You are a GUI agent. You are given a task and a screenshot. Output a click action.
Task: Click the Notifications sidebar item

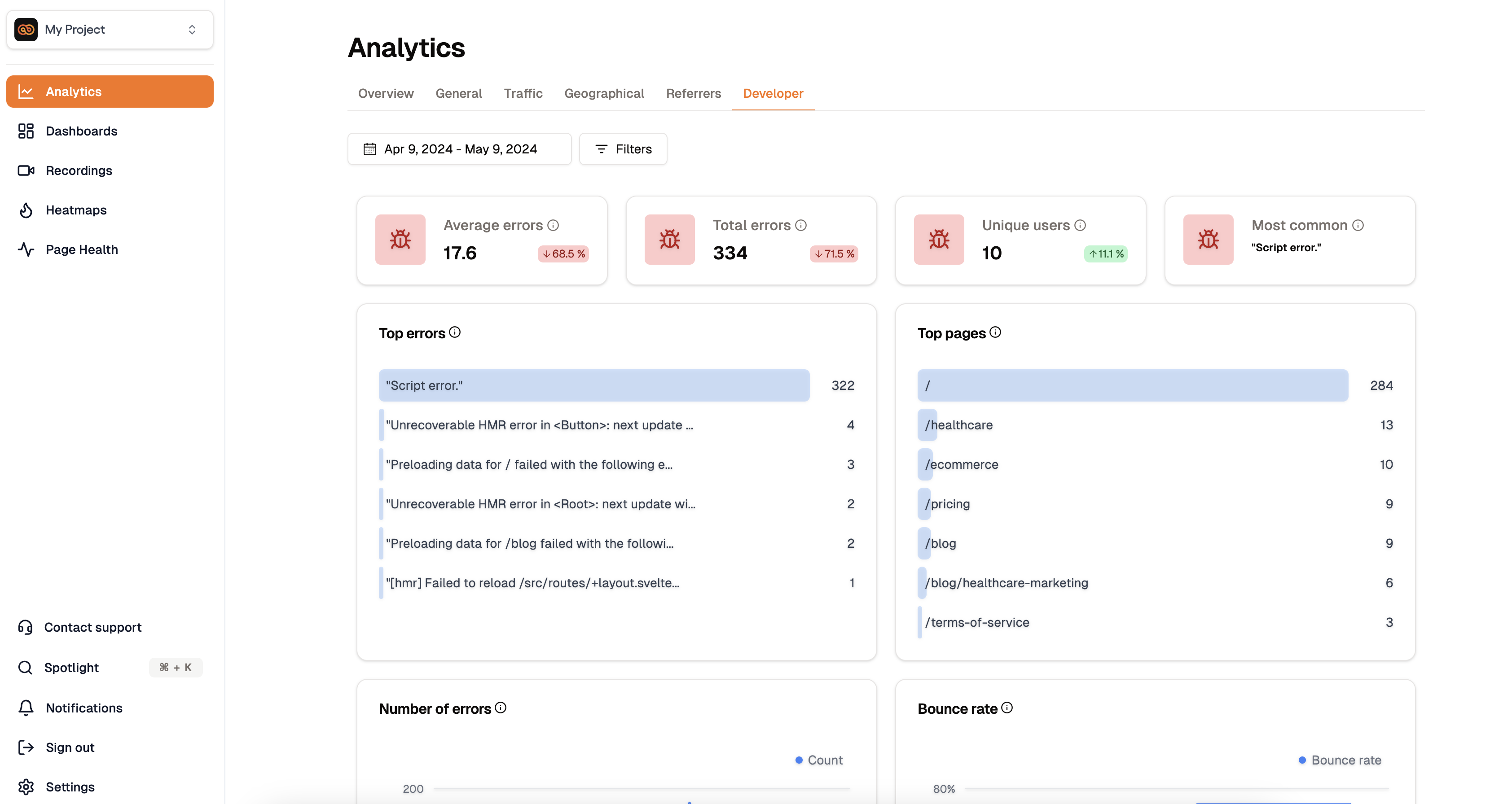(84, 707)
